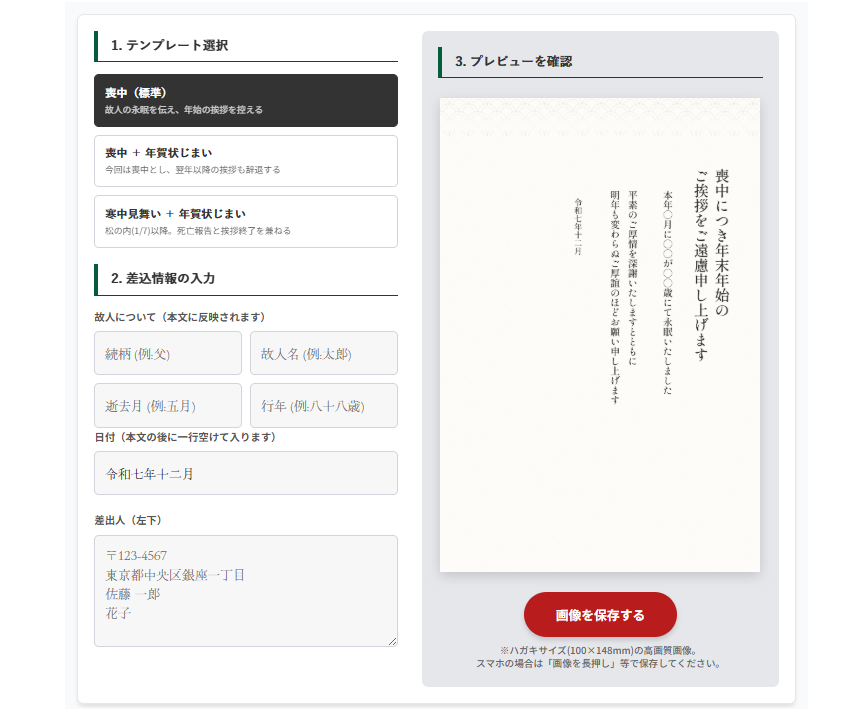Select the 喪中（標準） template
Image resolution: width=862 pixels, height=709 pixels.
[245, 100]
